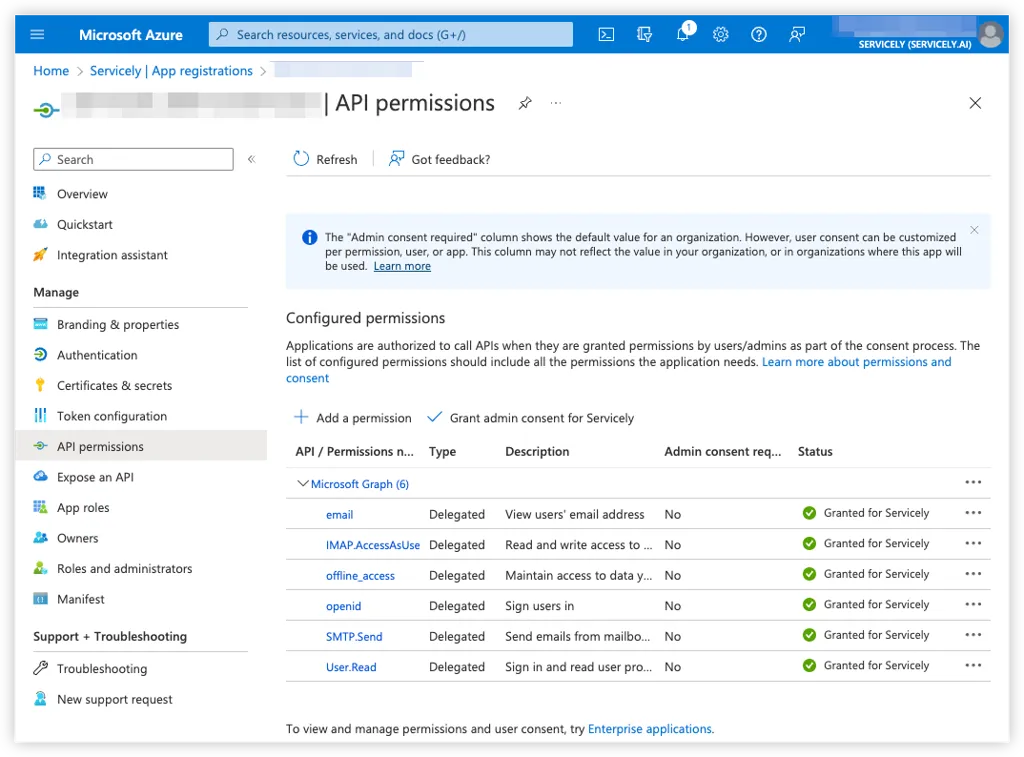Open the Feedback icon in top bar
Viewport: 1024px width, 757px height.
797,35
